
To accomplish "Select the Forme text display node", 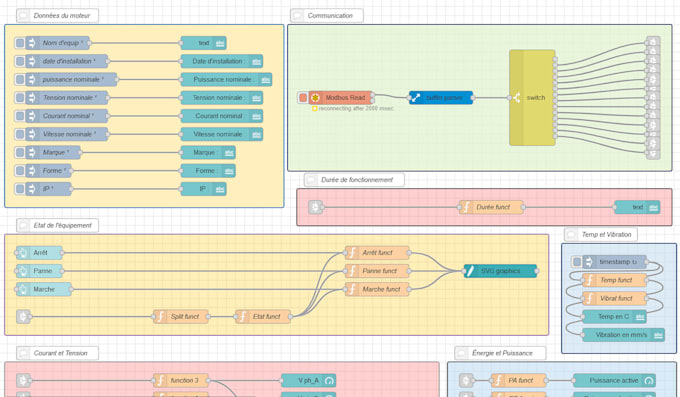I will tap(208, 171).
